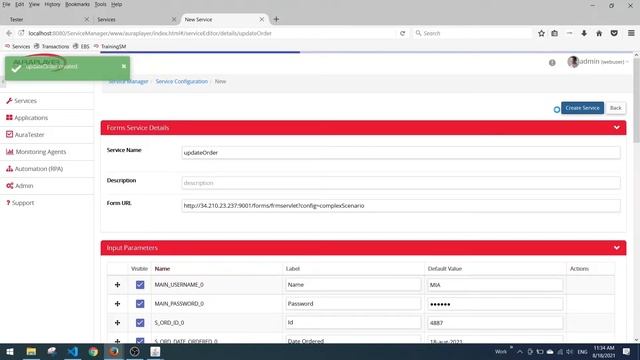640x360 pixels.
Task: Go back with the browser back arrow
Action: [9, 33]
